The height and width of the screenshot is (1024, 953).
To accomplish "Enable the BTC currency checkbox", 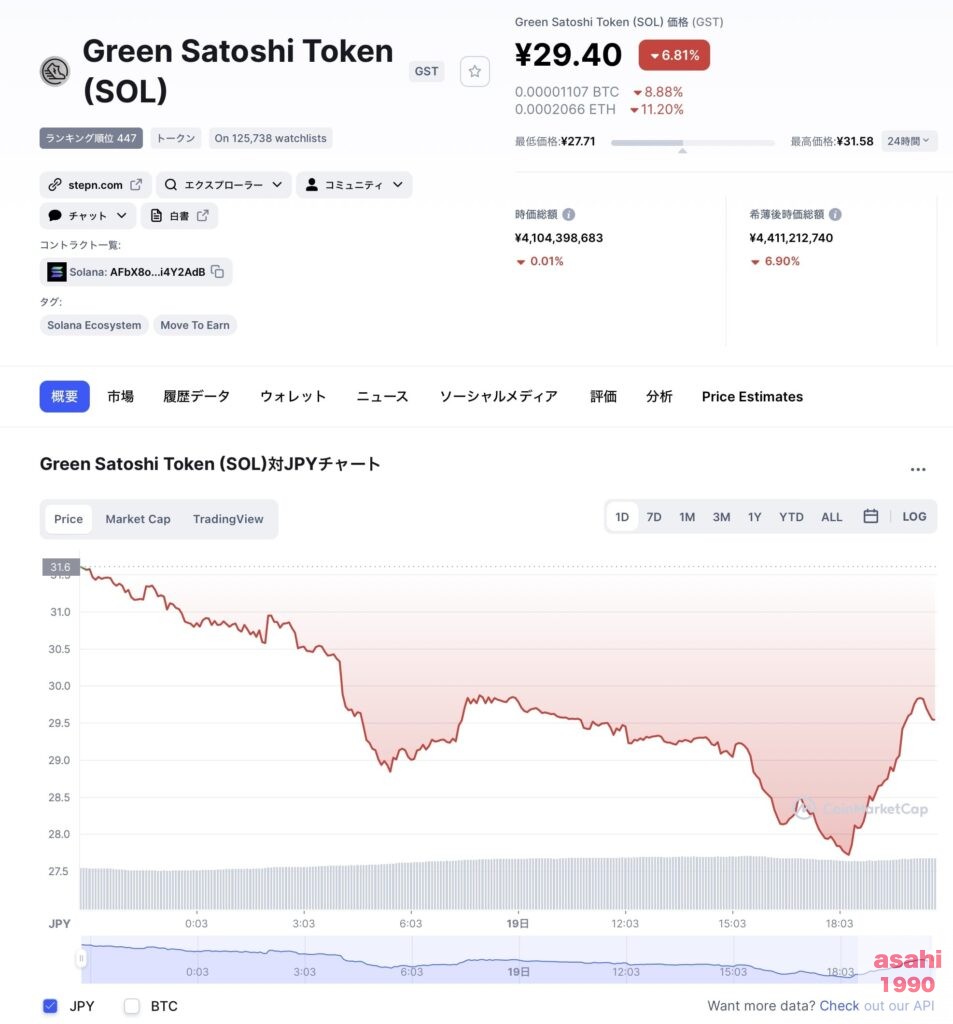I will tap(132, 1006).
